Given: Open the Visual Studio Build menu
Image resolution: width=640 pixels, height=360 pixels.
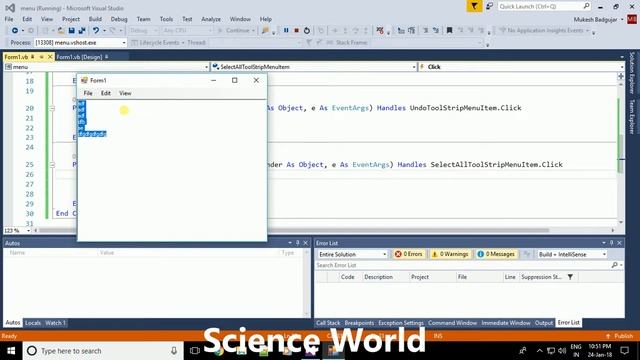Looking at the screenshot, I should click(95, 19).
